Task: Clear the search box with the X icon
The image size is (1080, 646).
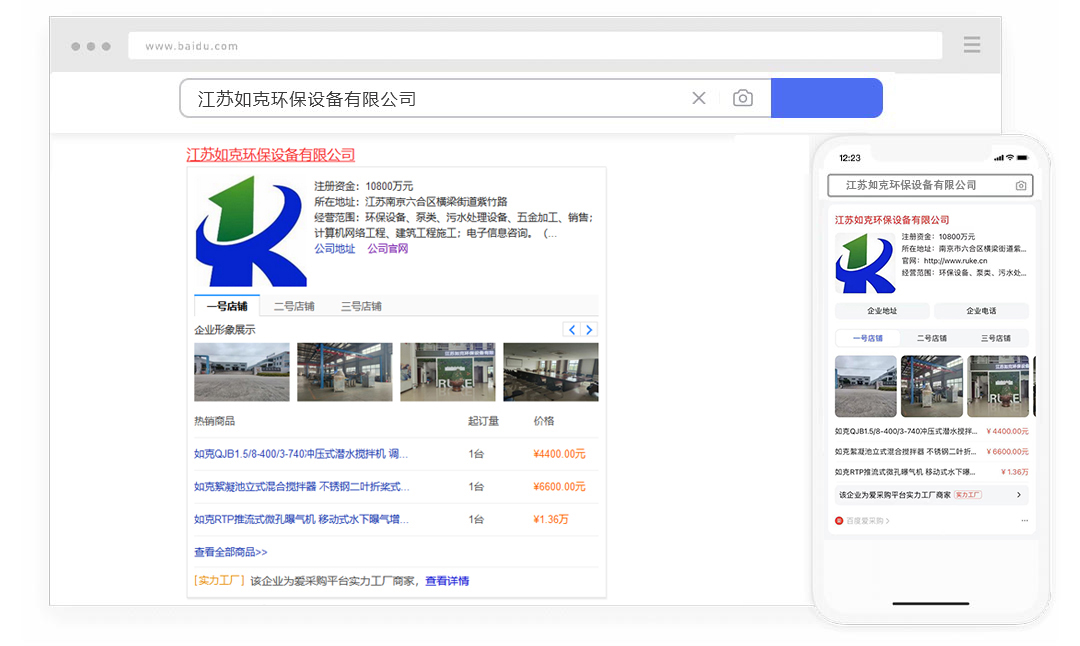Action: click(x=698, y=98)
